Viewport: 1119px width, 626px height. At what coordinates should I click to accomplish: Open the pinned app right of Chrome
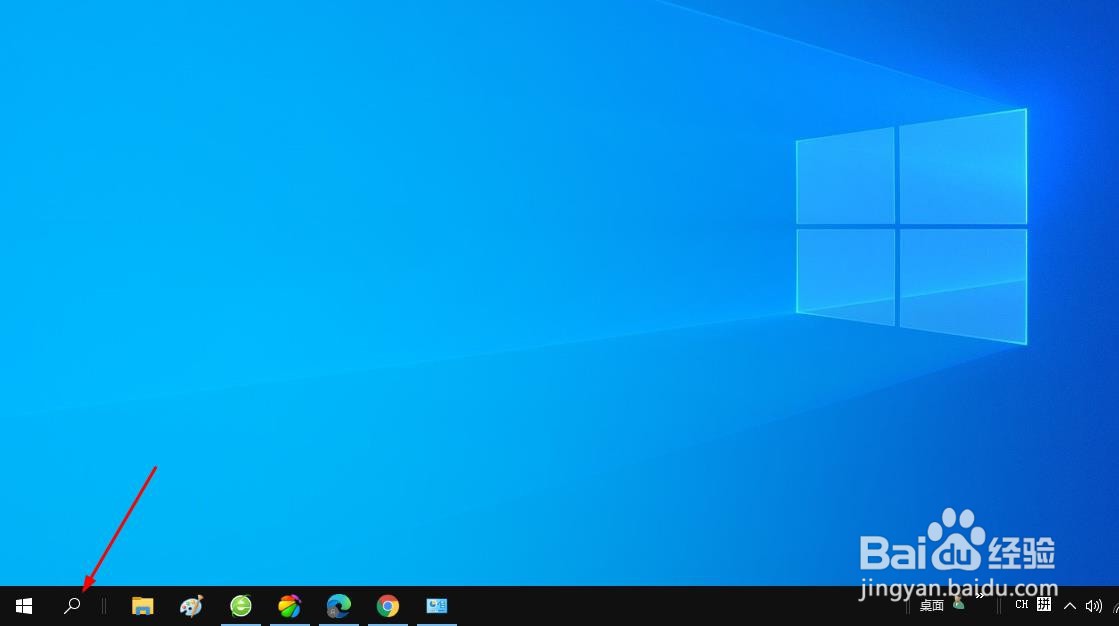point(437,605)
